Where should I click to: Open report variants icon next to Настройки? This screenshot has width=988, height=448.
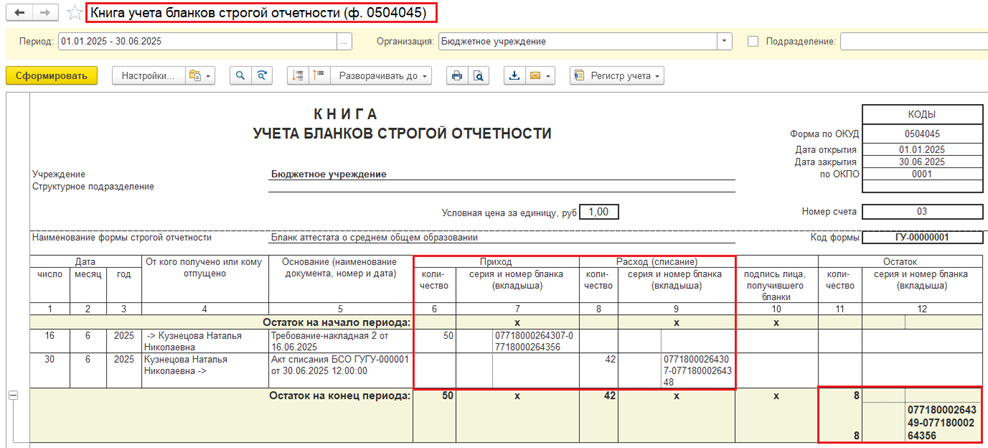point(200,76)
